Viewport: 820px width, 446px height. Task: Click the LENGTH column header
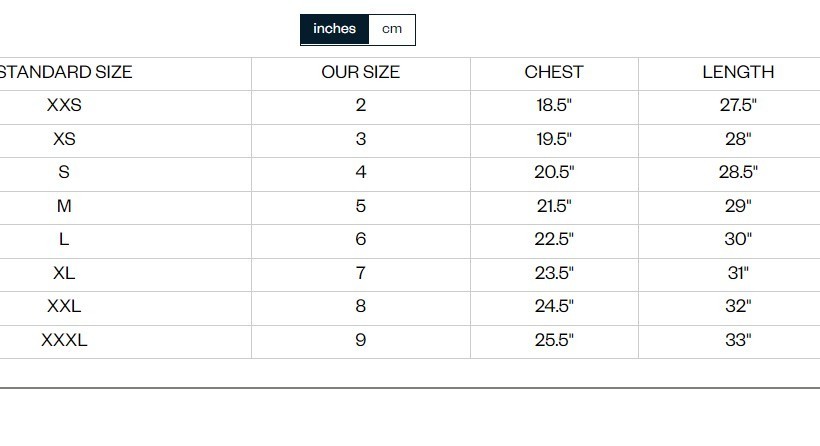tap(738, 72)
